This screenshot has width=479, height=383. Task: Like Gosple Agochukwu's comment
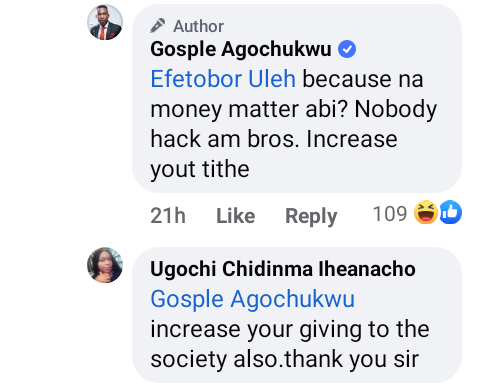click(236, 216)
